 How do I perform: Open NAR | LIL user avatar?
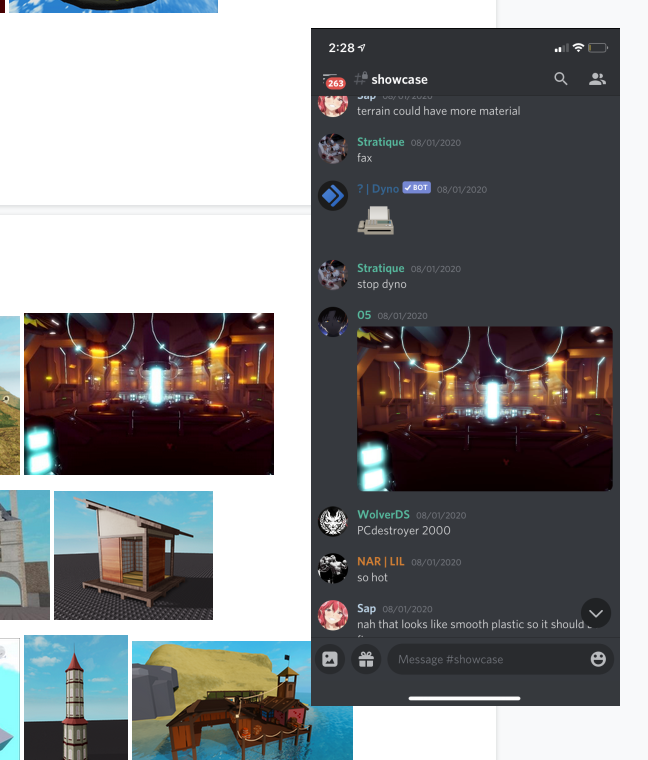pos(333,569)
